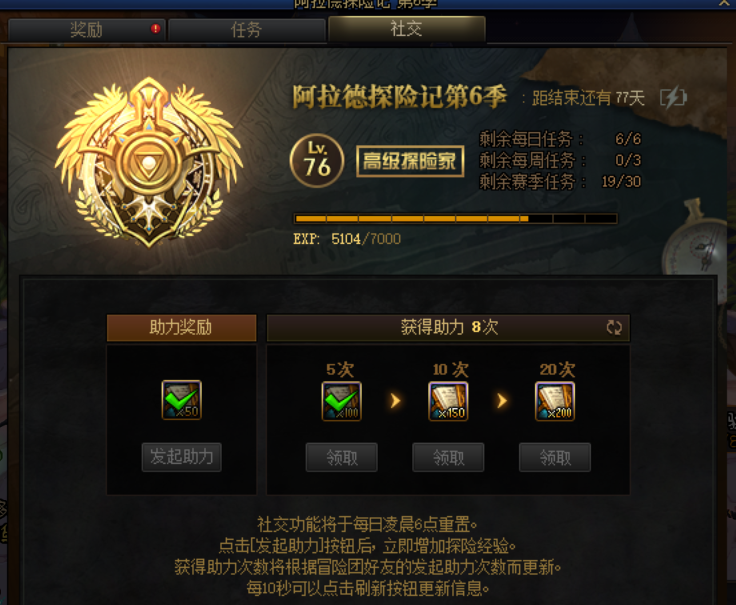
Task: Click the refresh icon beside 获得助力 8次
Action: click(x=614, y=327)
